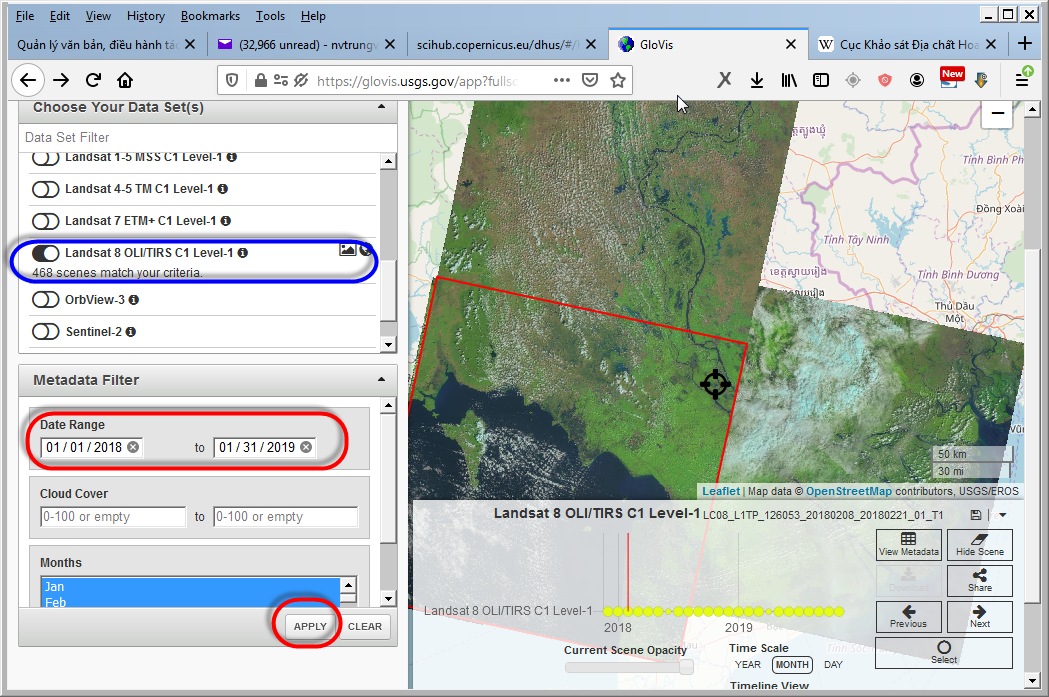
Task: Clear the start date 01/01/2018 with x
Action: [x=133, y=447]
